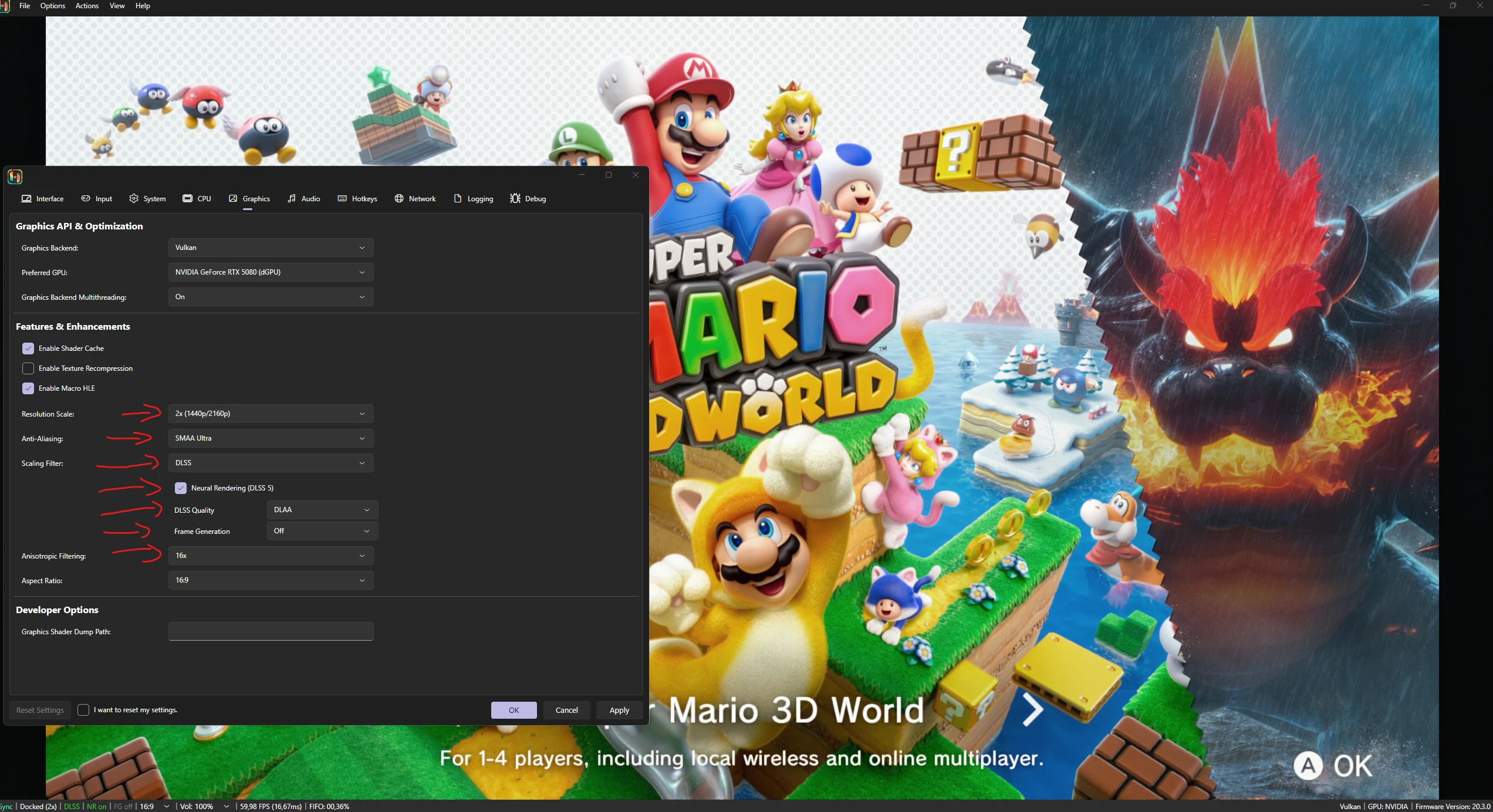Uncheck Enable Macro HLE
The height and width of the screenshot is (812, 1493).
click(x=28, y=388)
